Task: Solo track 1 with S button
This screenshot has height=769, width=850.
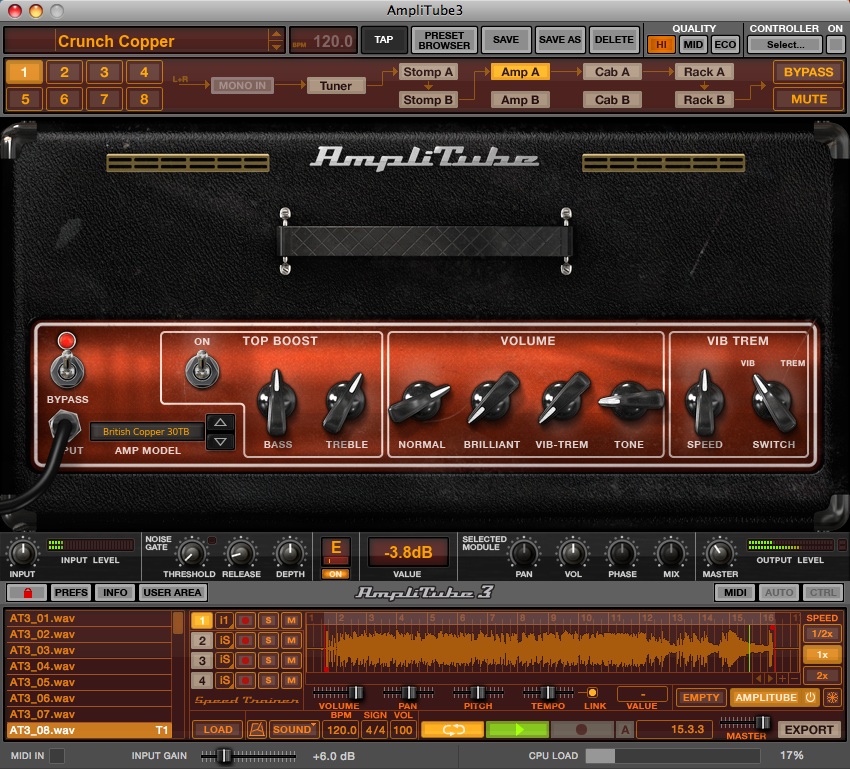Action: tap(268, 621)
